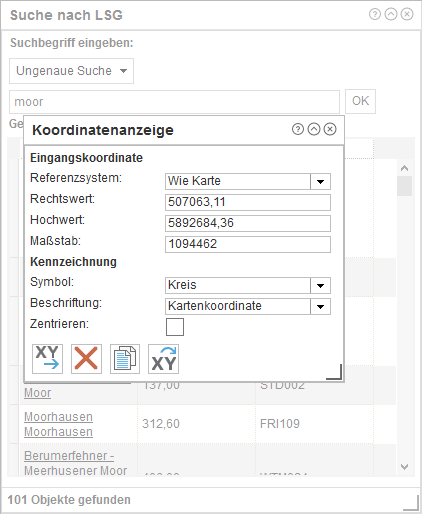The width and height of the screenshot is (422, 514).
Task: Open the Symbol dropdown showing Kreis
Action: (x=320, y=286)
